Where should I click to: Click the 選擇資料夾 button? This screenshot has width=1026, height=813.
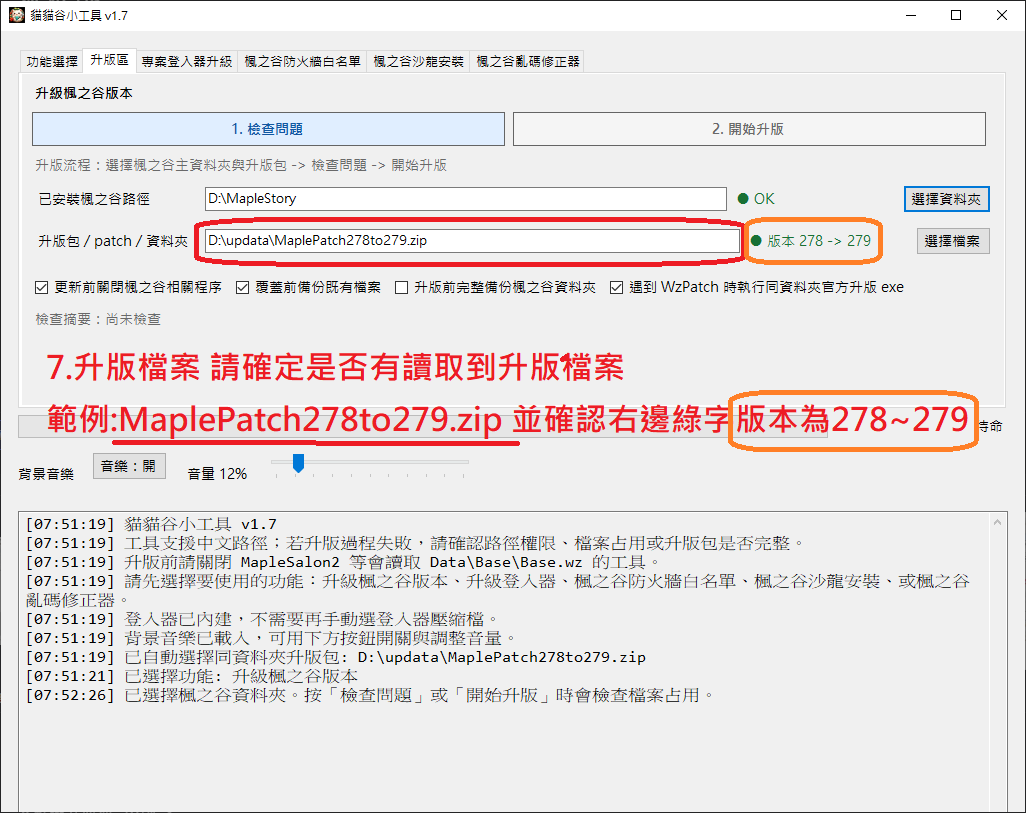946,199
